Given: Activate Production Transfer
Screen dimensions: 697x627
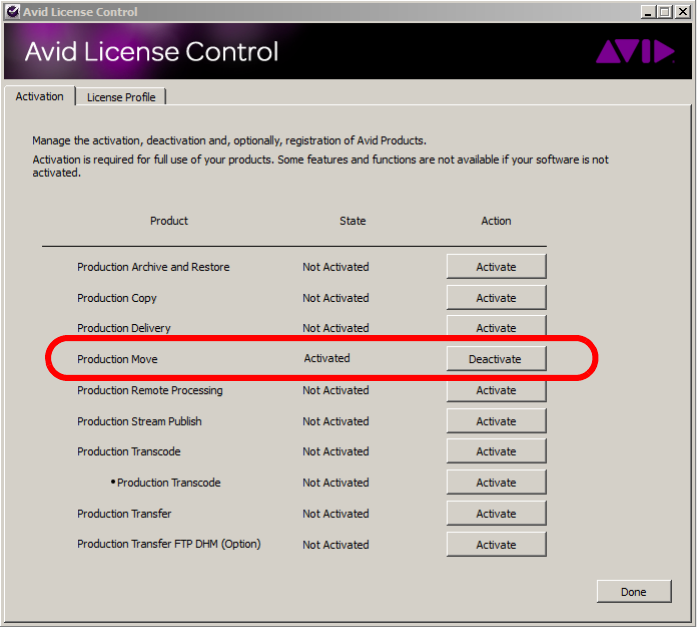Looking at the screenshot, I should pyautogui.click(x=496, y=513).
